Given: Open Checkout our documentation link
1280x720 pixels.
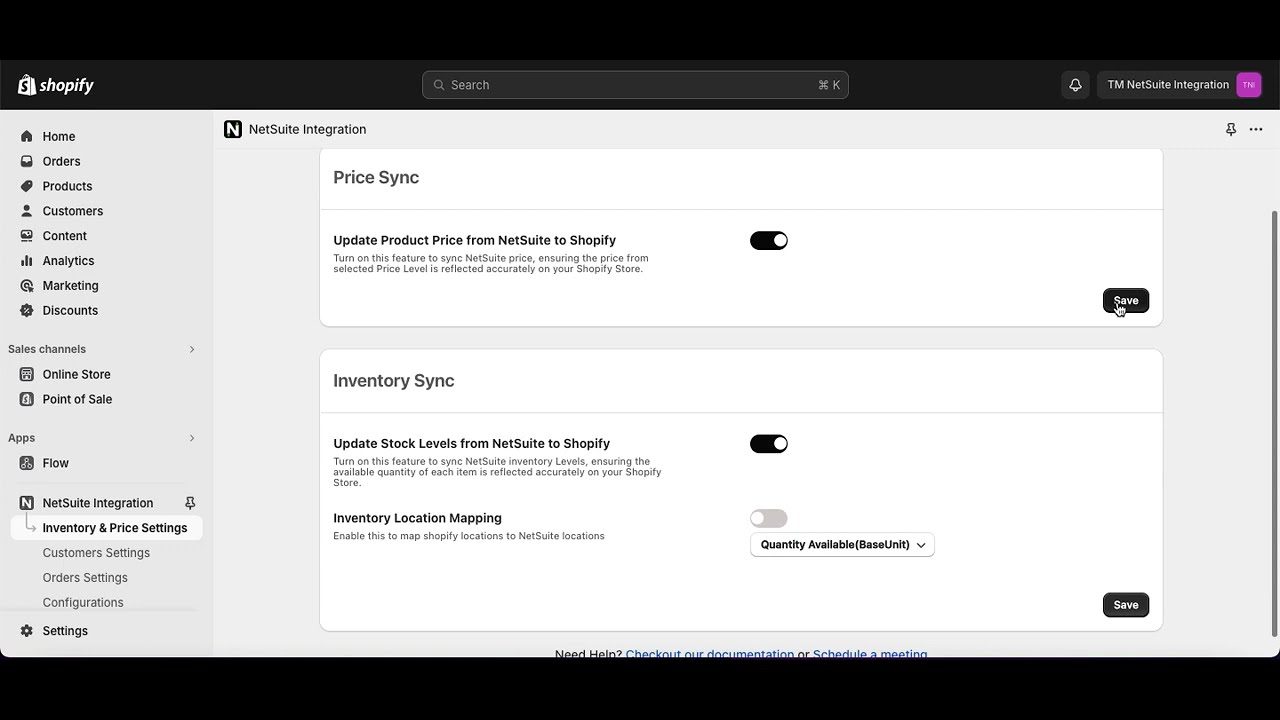Looking at the screenshot, I should (x=710, y=654).
